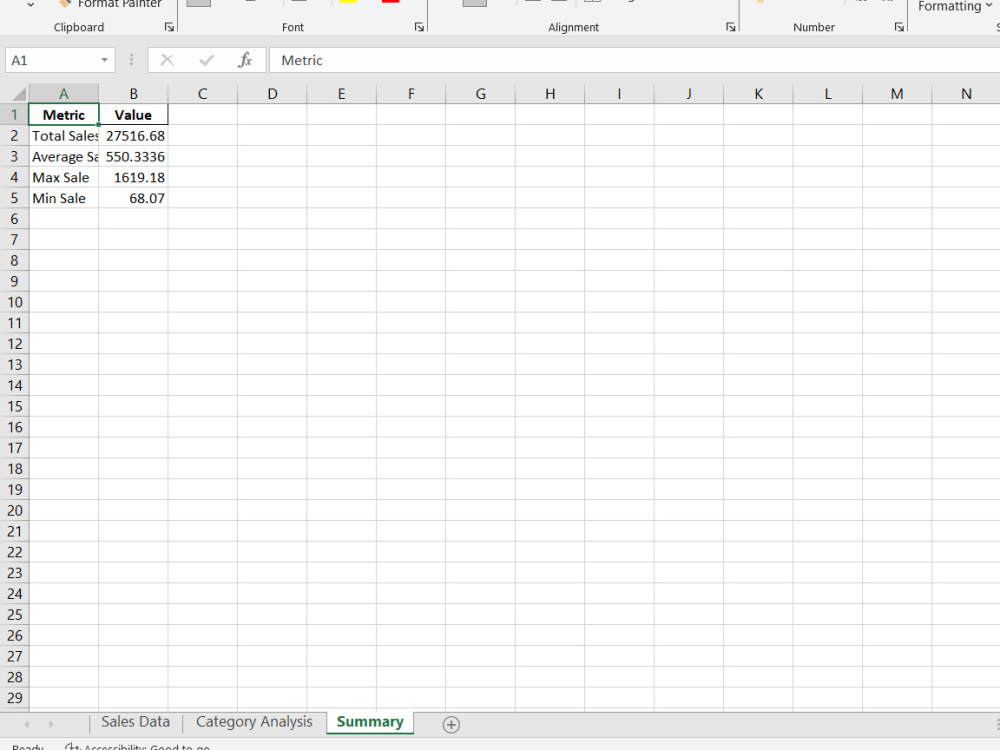1000x750 pixels.
Task: Open the Number group dialog launcher
Action: [x=899, y=27]
